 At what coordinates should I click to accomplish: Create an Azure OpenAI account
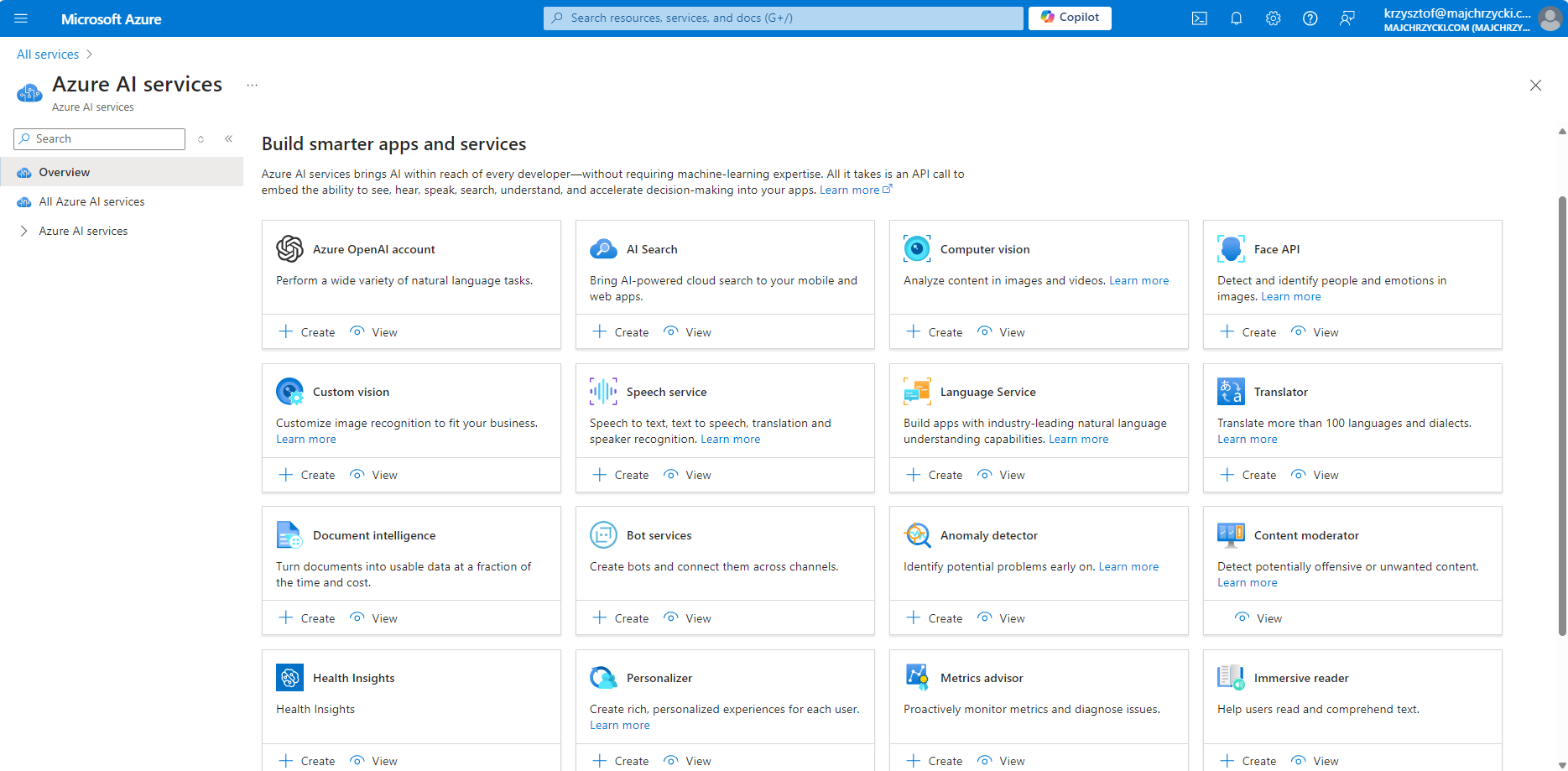tap(307, 332)
